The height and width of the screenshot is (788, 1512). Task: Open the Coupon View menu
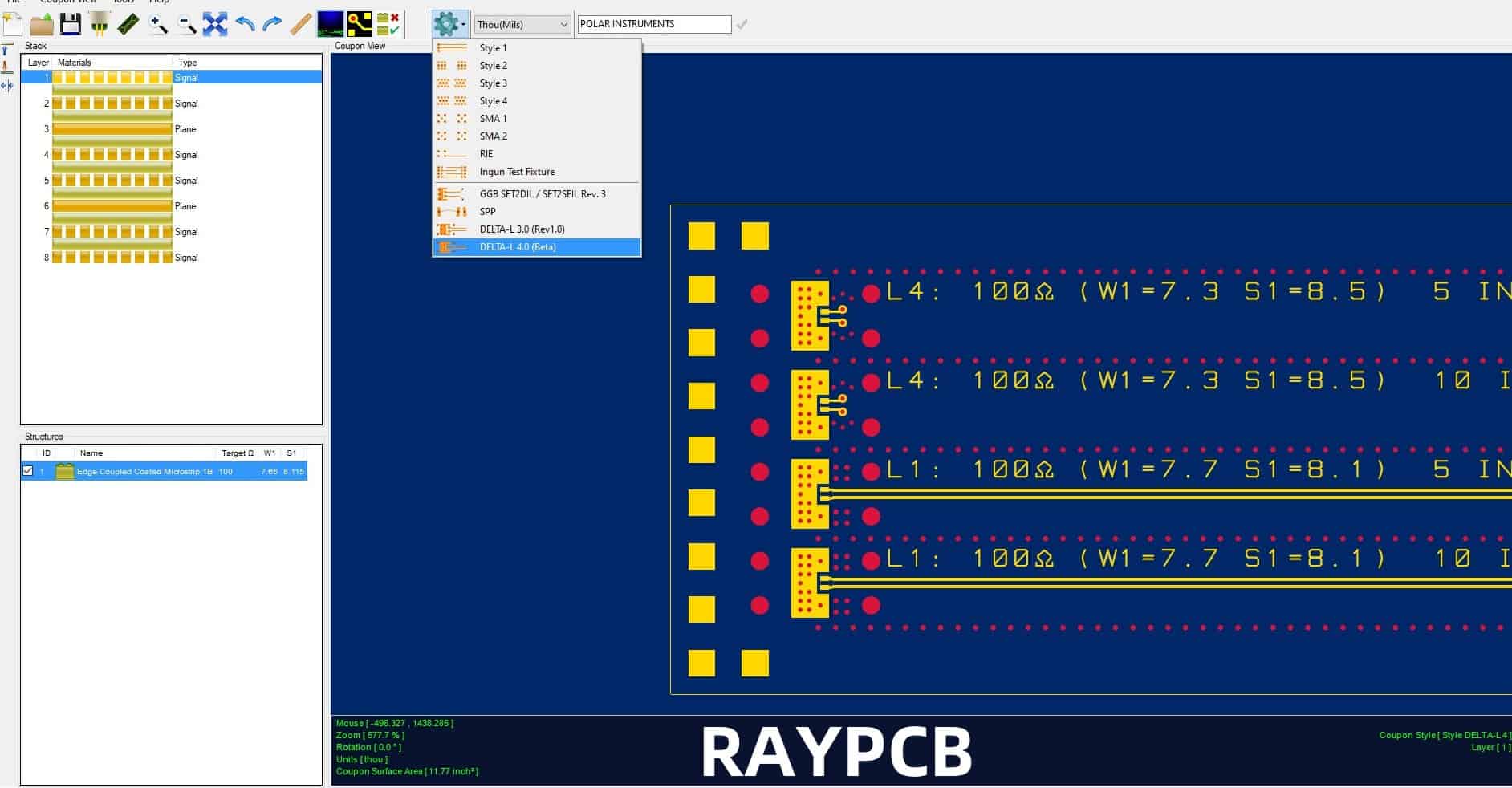(69, 2)
